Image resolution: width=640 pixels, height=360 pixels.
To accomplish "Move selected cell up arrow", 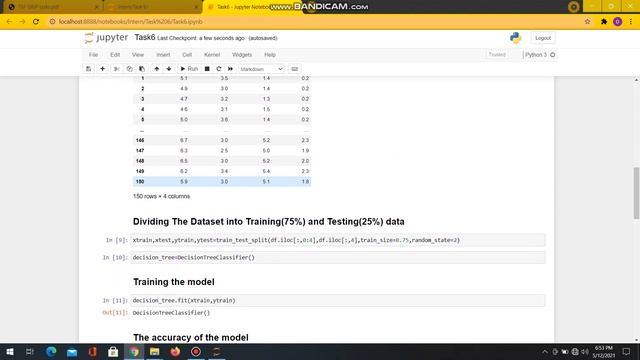I will [x=157, y=69].
